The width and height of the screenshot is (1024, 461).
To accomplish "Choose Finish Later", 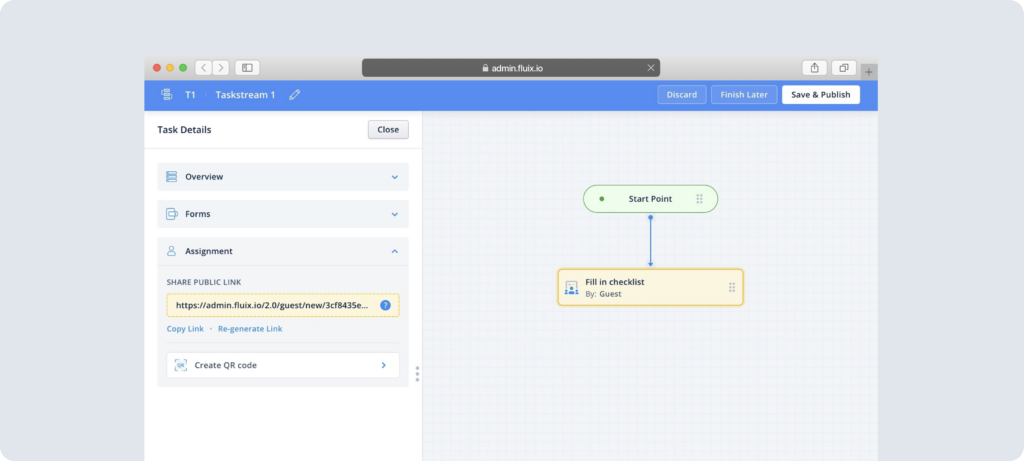I will 743,95.
